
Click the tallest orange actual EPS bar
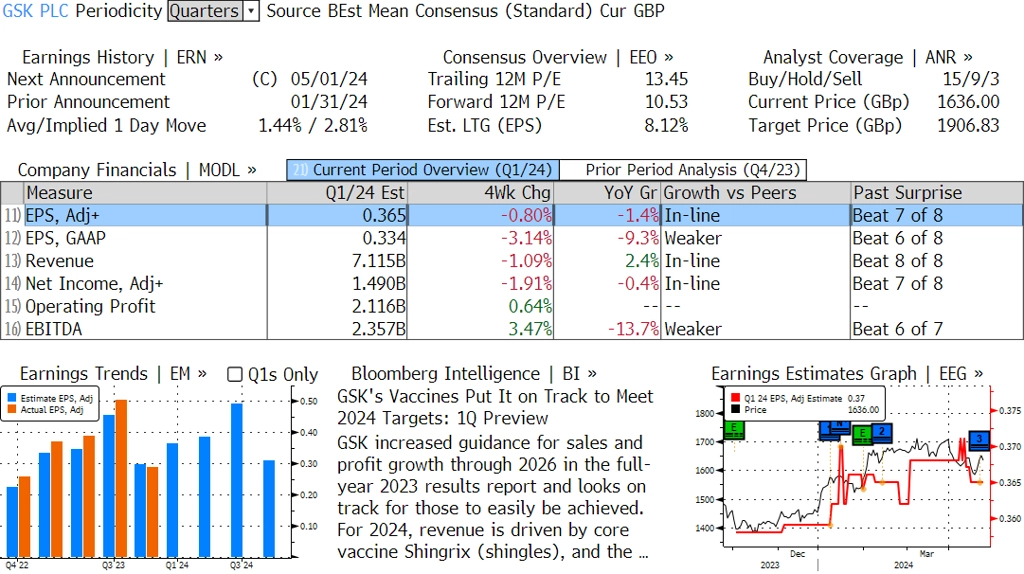pyautogui.click(x=121, y=478)
